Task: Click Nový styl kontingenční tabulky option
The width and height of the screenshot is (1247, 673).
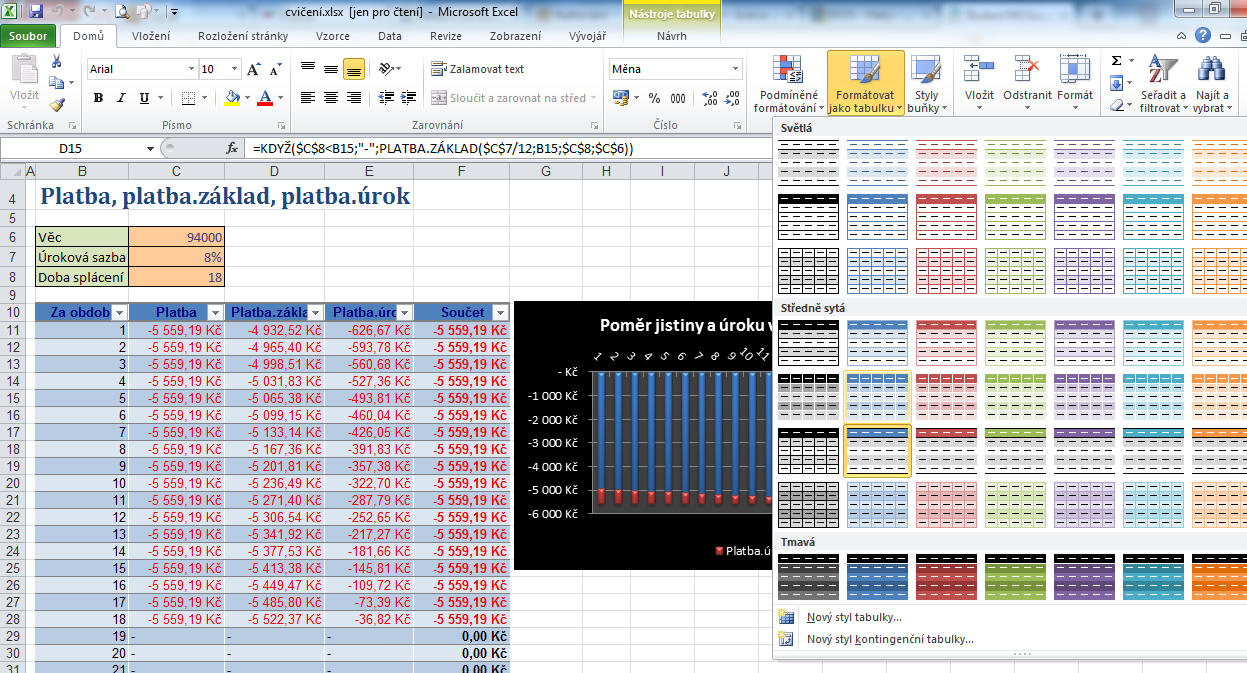Action: click(890, 639)
